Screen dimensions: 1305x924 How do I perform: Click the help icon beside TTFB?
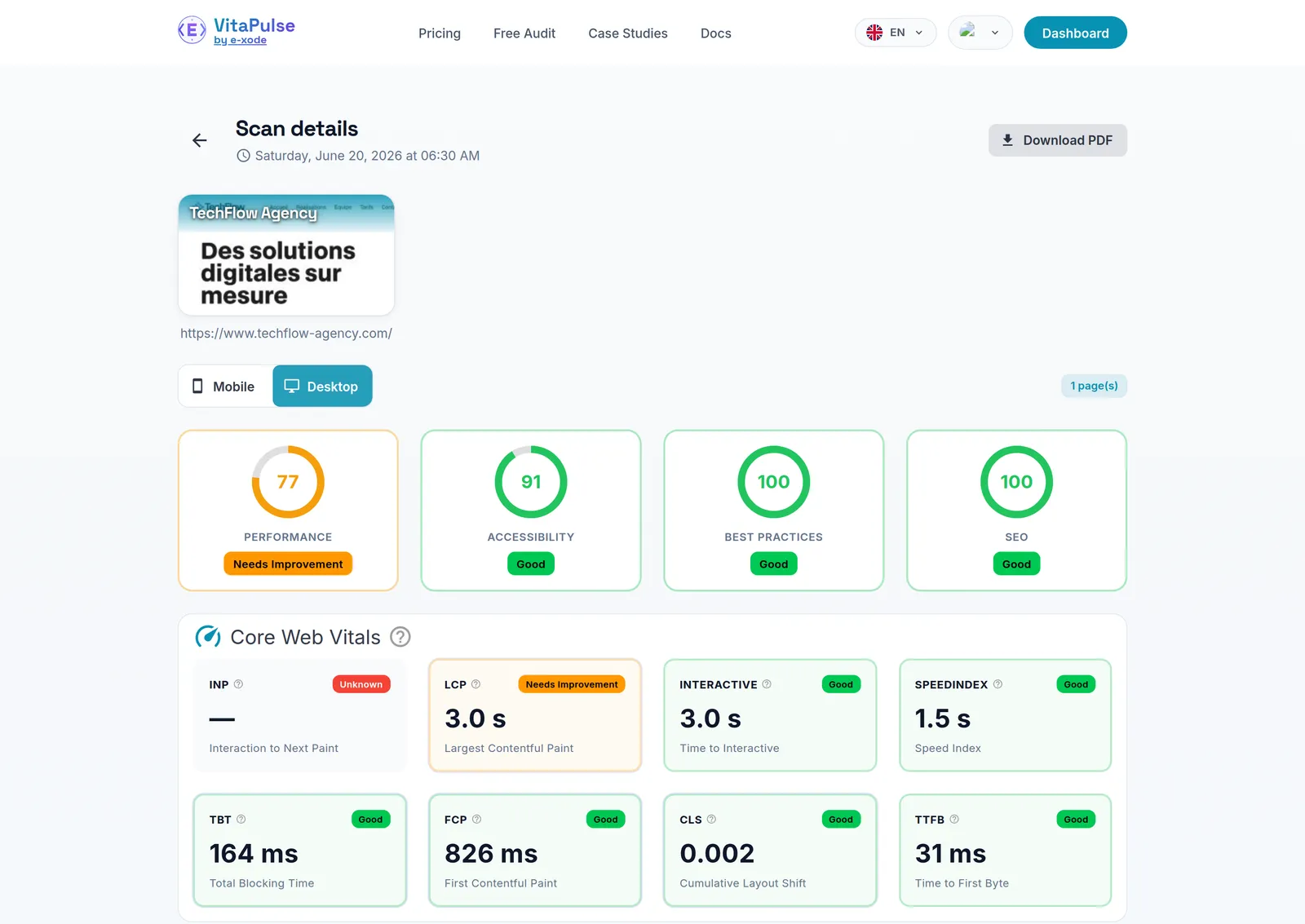click(x=954, y=820)
